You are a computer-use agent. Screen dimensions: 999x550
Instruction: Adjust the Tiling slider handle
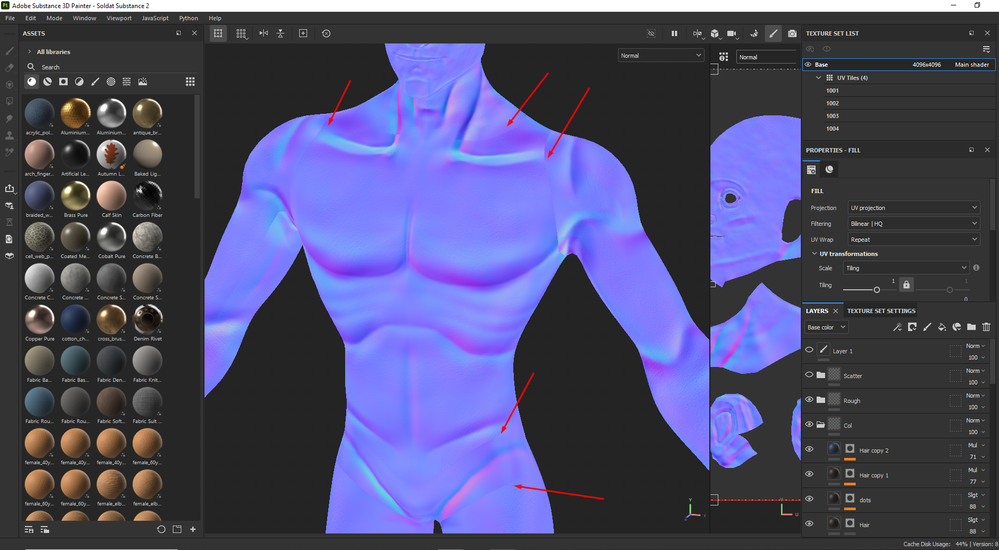tap(877, 290)
